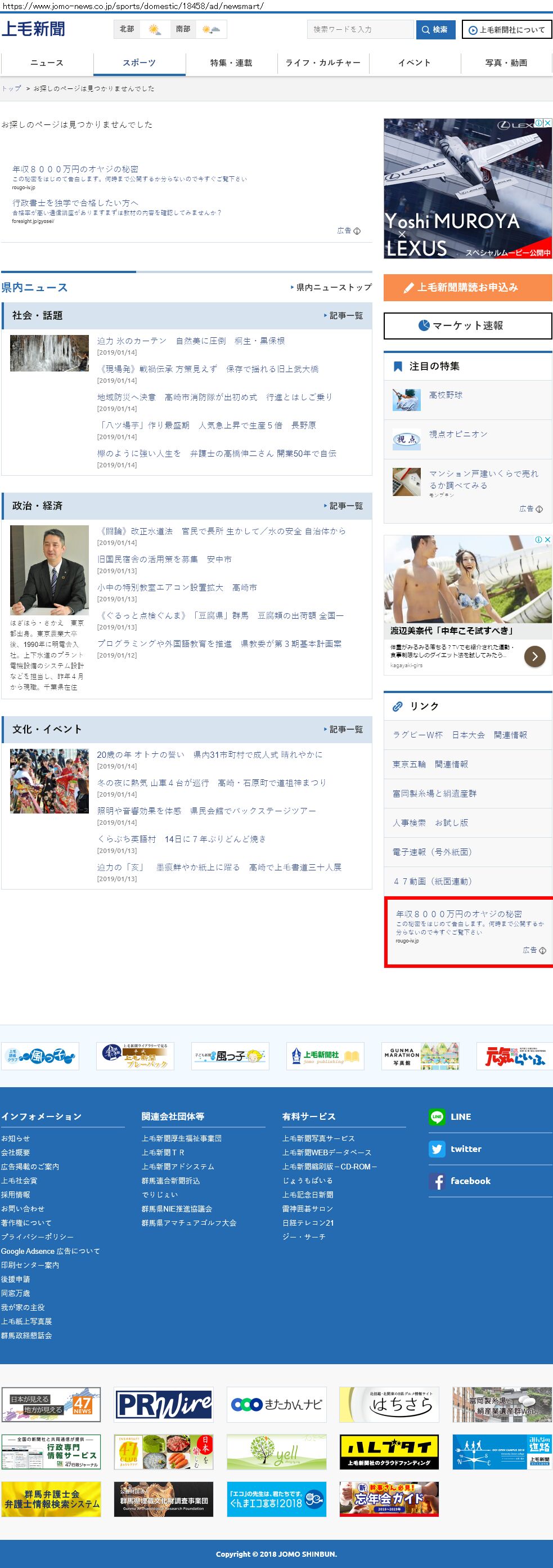Click the northern area weather icon

(155, 29)
